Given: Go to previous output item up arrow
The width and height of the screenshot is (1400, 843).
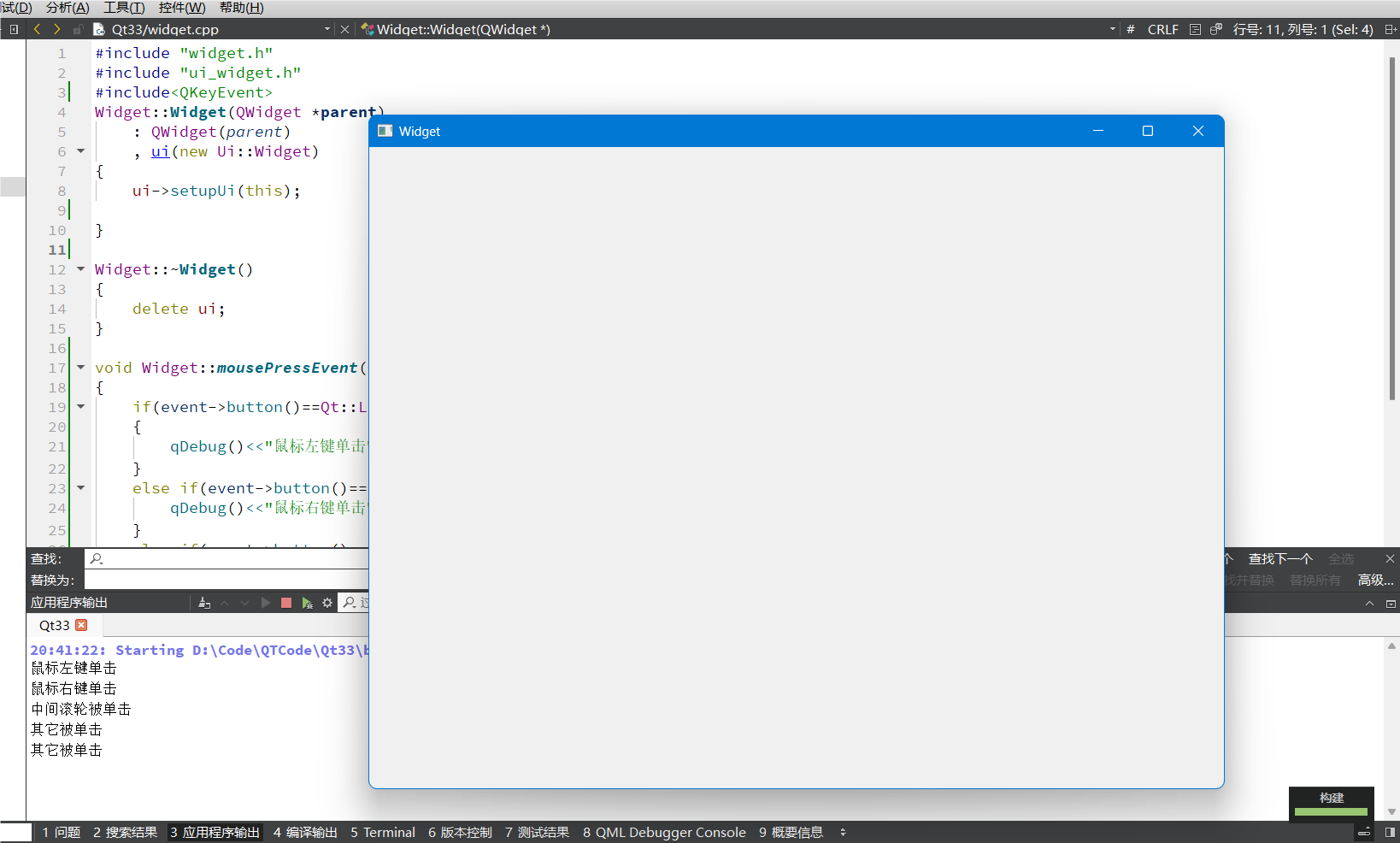Looking at the screenshot, I should tap(225, 603).
